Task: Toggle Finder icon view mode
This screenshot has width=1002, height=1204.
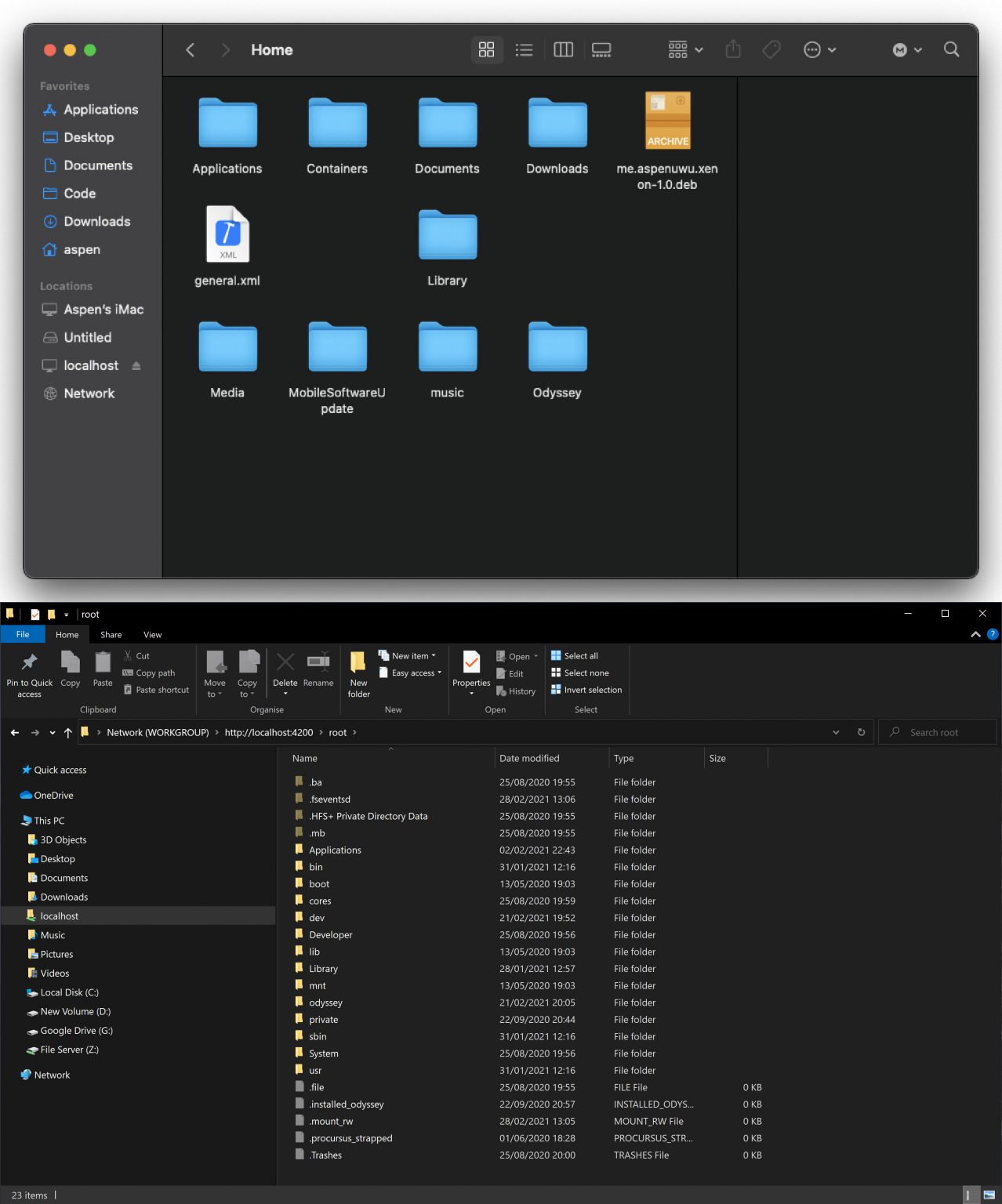Action: tap(486, 50)
